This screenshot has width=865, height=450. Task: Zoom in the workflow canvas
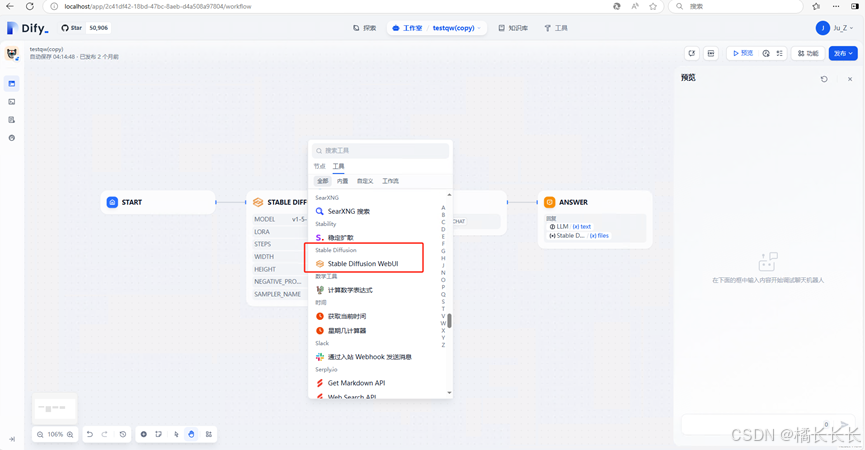(x=70, y=435)
